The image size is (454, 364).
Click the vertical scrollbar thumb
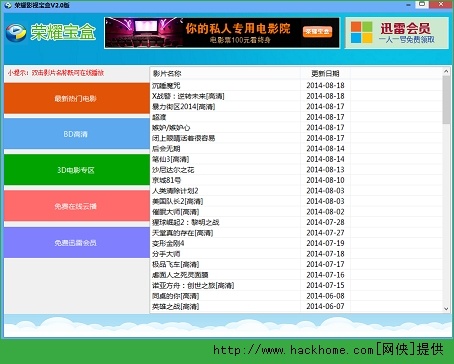coord(446,100)
